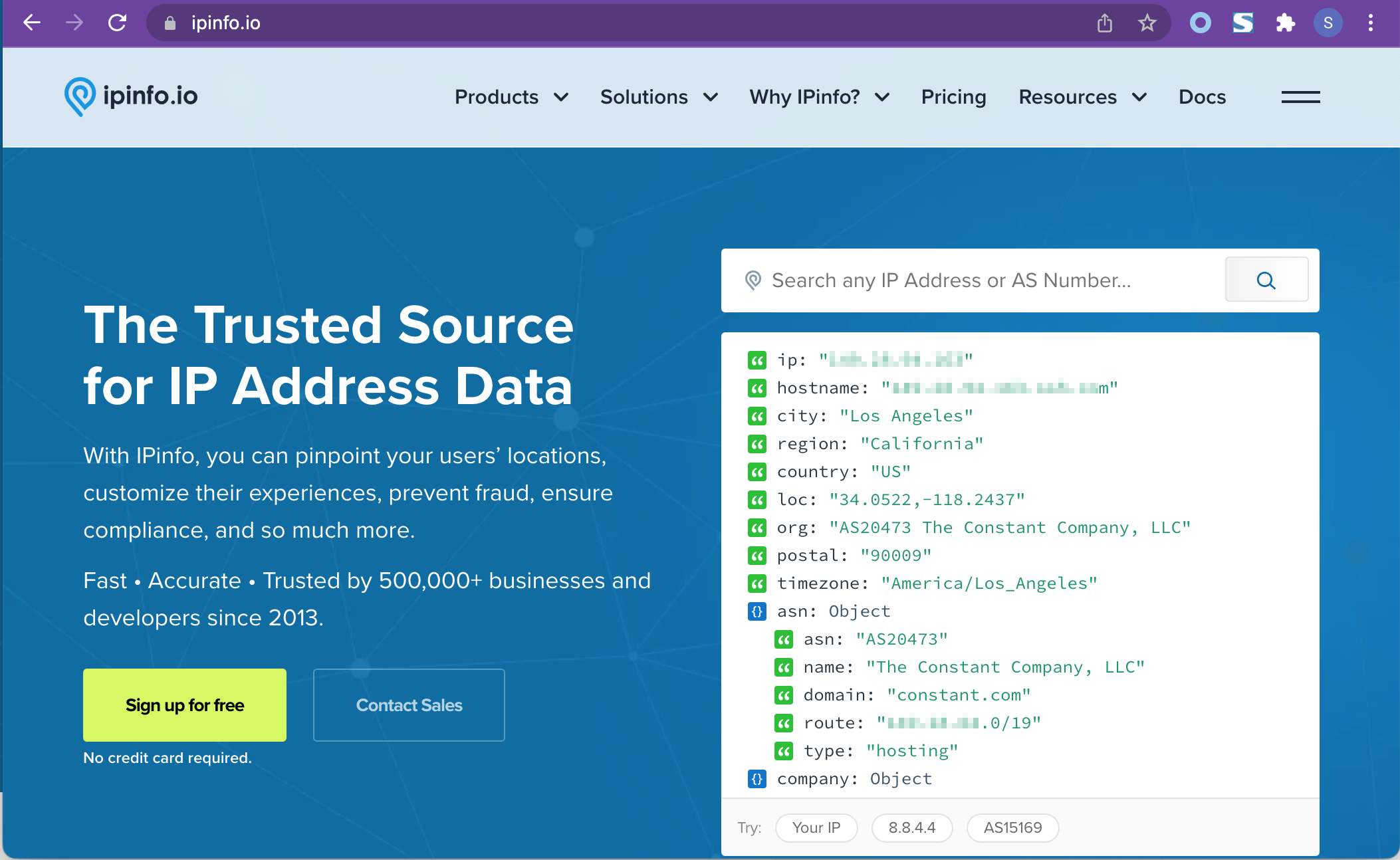The height and width of the screenshot is (860, 1400).
Task: Try the AS15169 sample chip
Action: click(x=1013, y=827)
